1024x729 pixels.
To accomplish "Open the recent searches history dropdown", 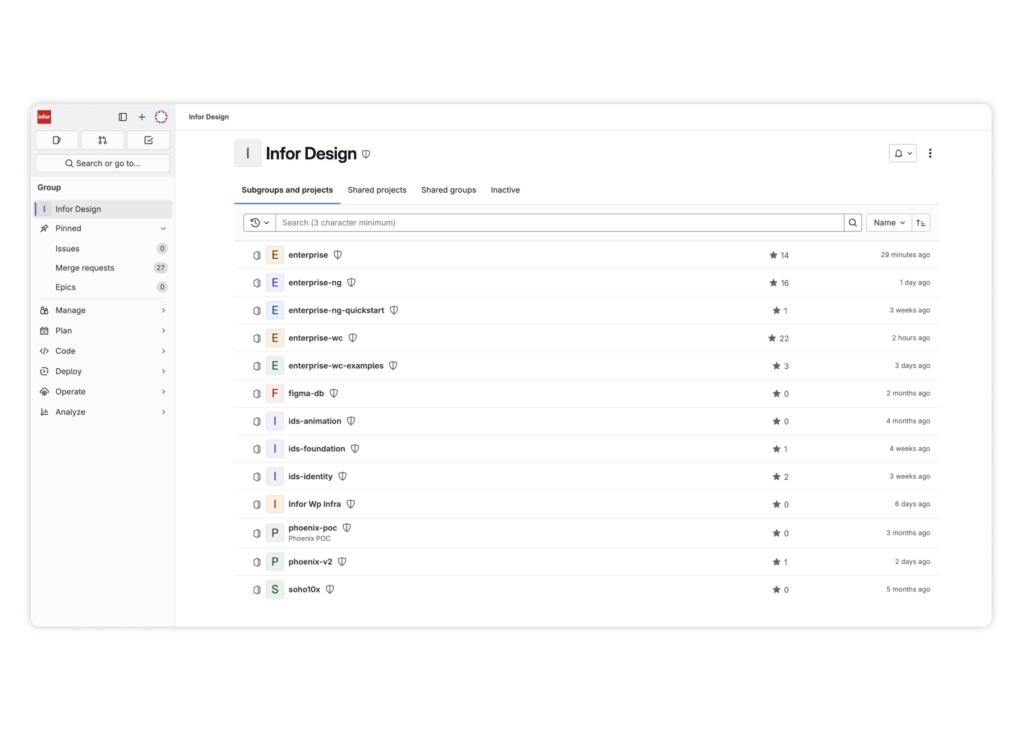I will coord(259,223).
